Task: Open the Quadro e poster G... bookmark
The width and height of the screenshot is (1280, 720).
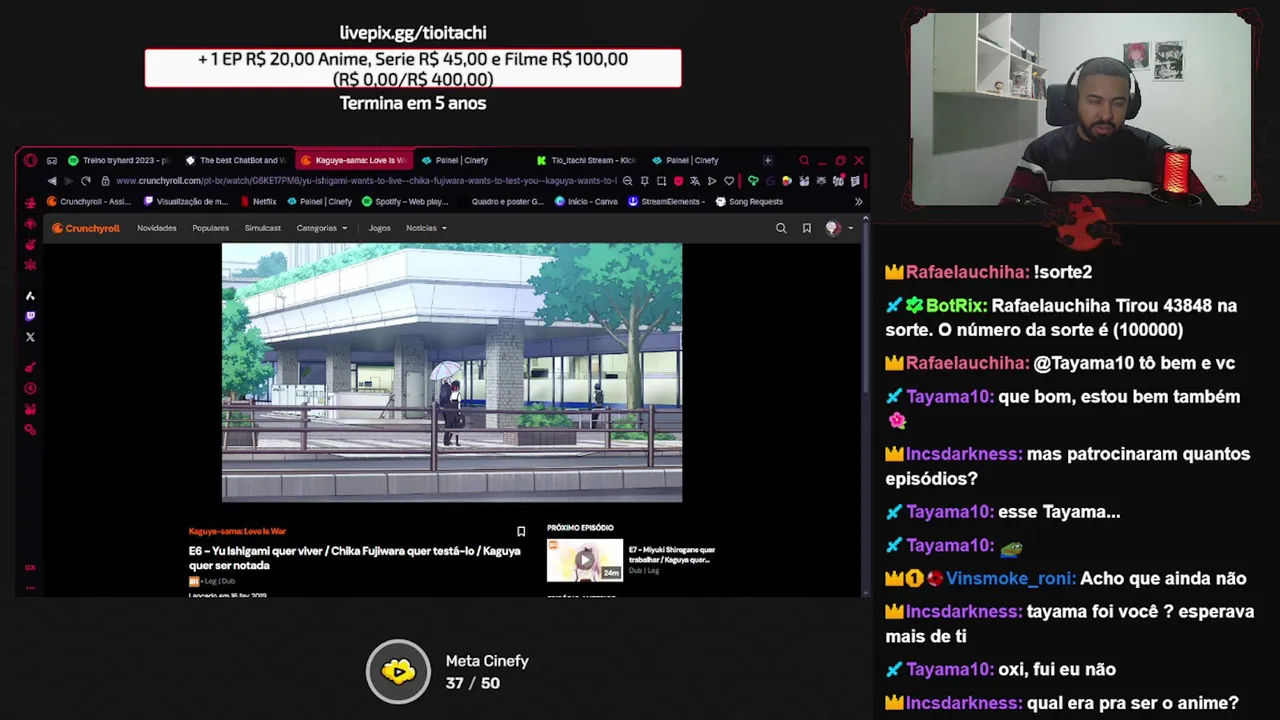Action: [500, 202]
